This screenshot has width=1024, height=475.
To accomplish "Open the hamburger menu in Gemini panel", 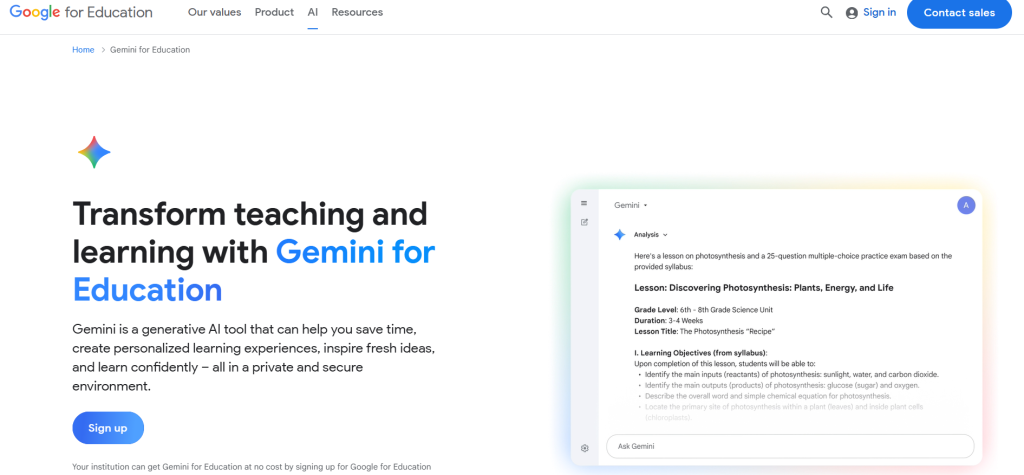I will pos(584,203).
